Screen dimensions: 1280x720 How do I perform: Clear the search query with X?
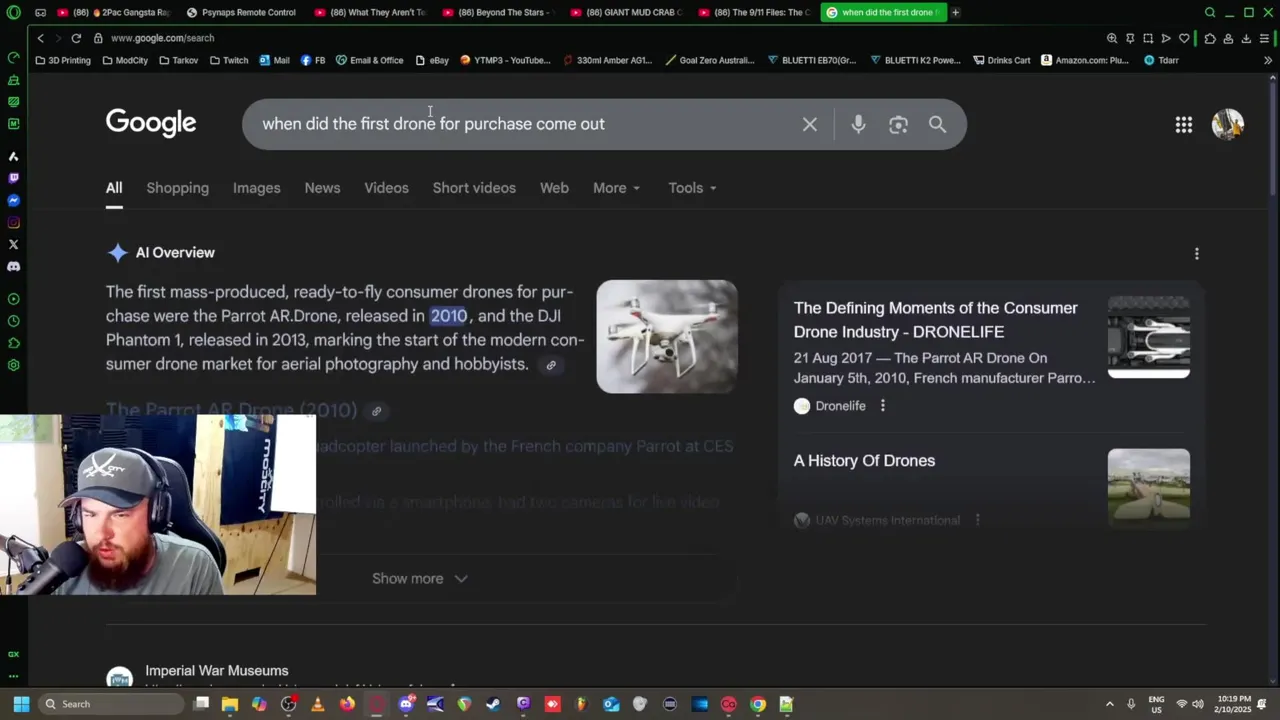pos(810,124)
